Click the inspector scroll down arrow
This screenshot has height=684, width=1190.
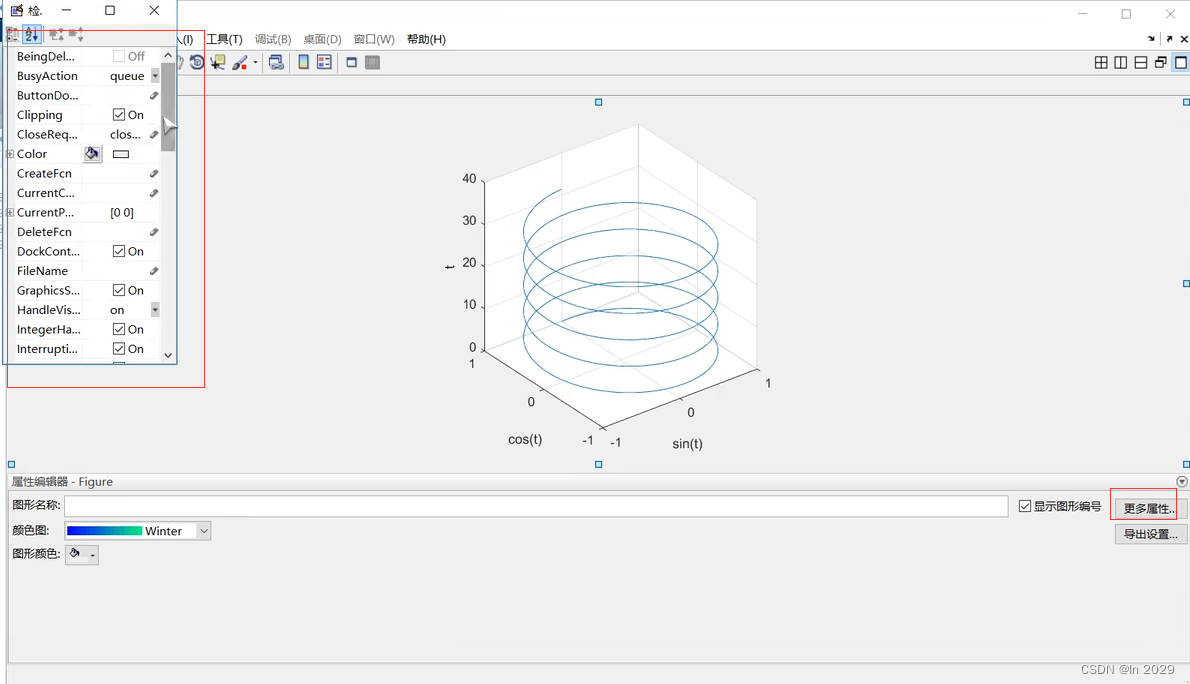(x=168, y=355)
